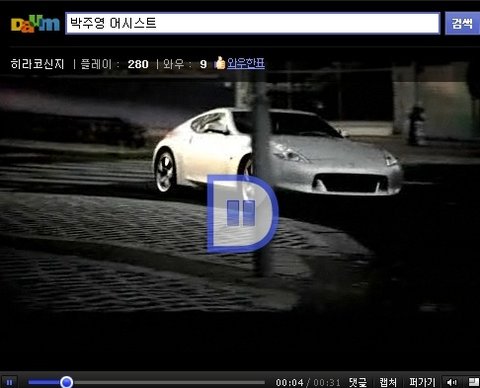Viewport: 480px width, 388px height.
Task: Click the unplayed part of the progress bar
Action: [x=169, y=382]
